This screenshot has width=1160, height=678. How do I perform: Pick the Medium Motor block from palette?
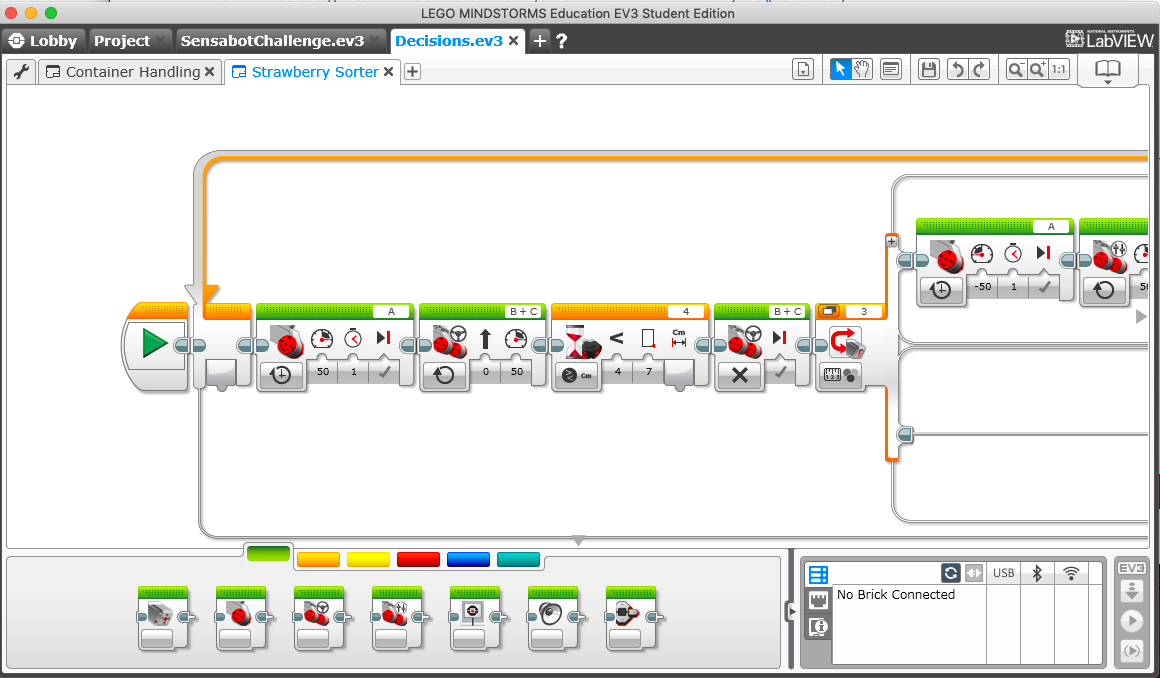click(x=163, y=618)
